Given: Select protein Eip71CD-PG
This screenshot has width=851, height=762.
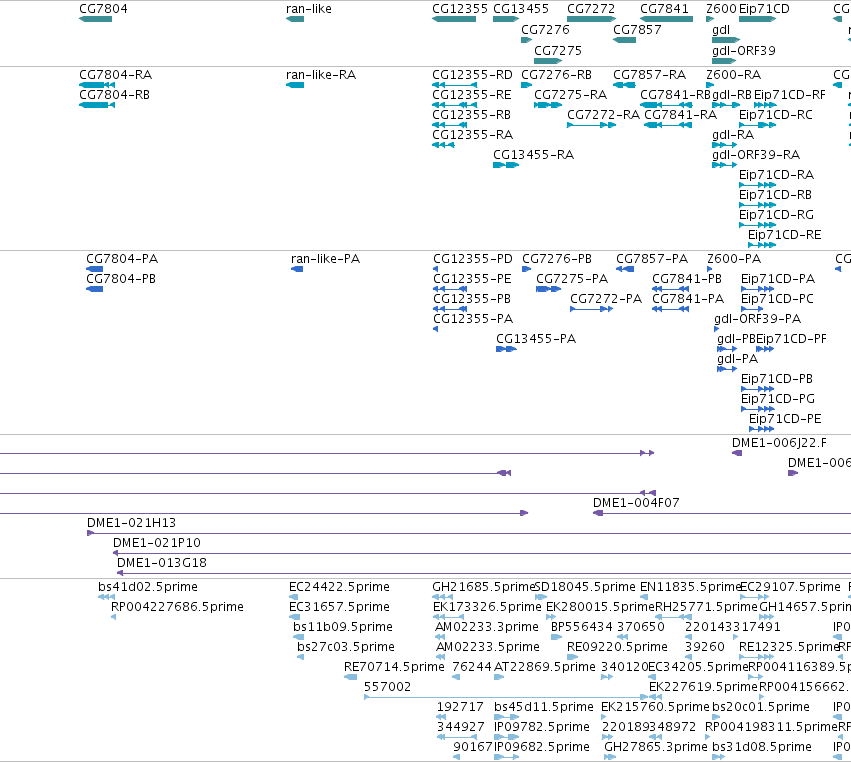Looking at the screenshot, I should (x=778, y=399).
